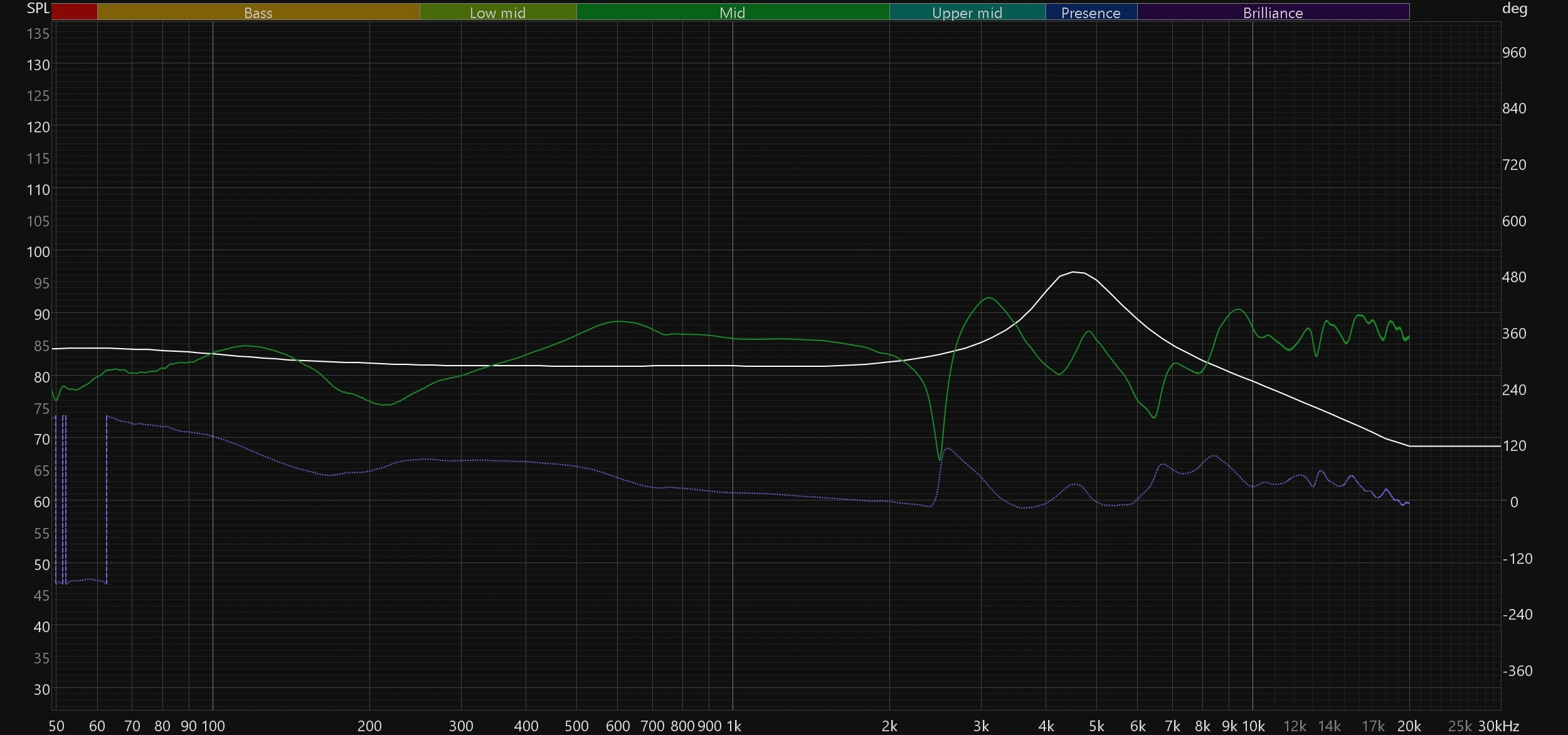This screenshot has width=1568, height=735.
Task: Click the 10k frequency axis label
Action: [x=1253, y=726]
